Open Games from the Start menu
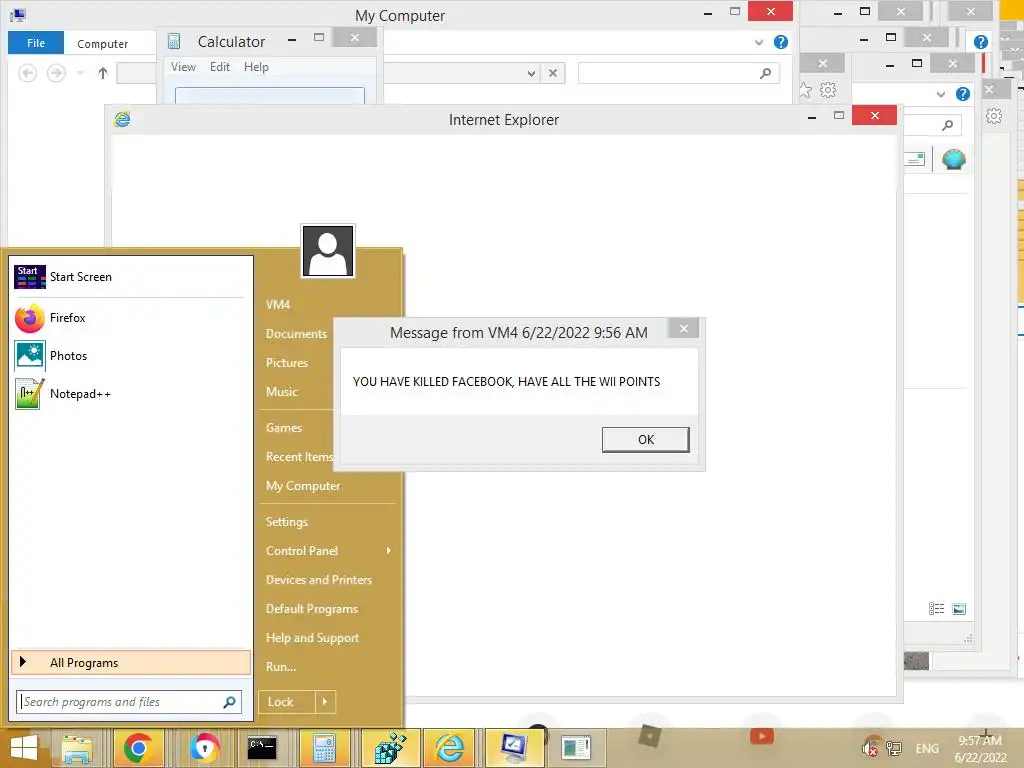The image size is (1024, 768). pos(283,428)
